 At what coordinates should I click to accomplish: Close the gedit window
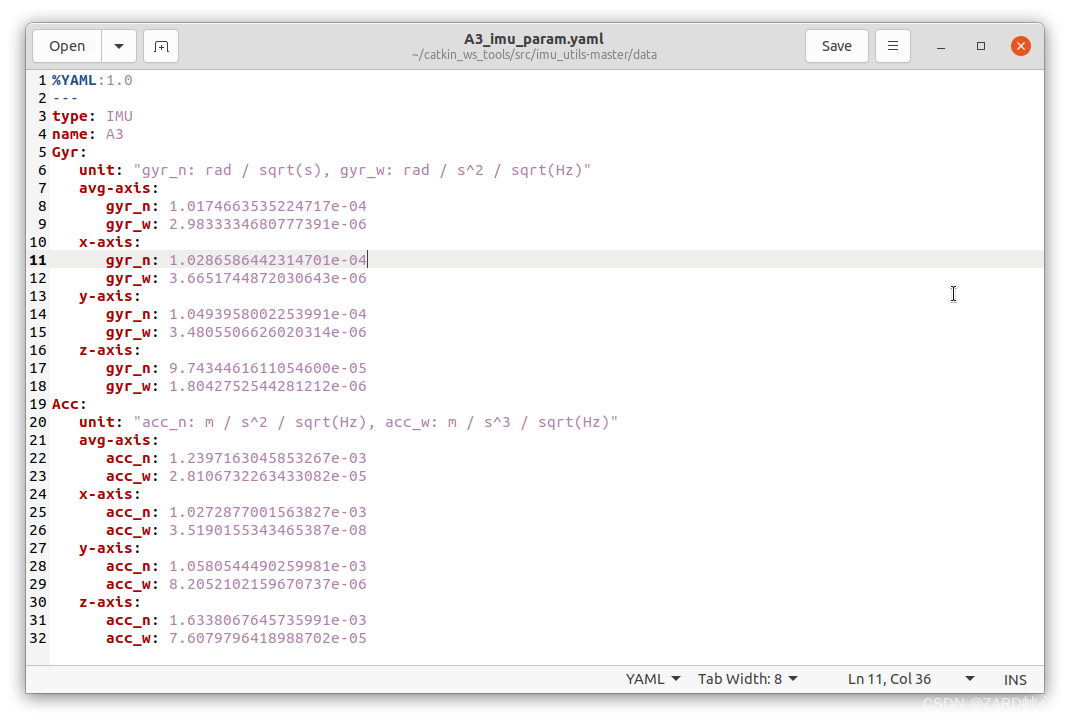point(1021,46)
